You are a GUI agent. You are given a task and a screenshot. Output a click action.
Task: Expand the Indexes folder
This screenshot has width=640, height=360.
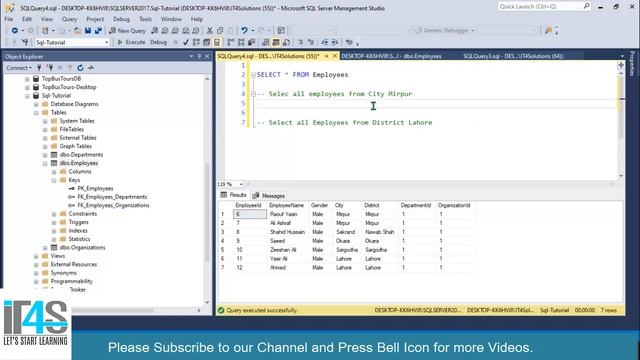point(54,231)
